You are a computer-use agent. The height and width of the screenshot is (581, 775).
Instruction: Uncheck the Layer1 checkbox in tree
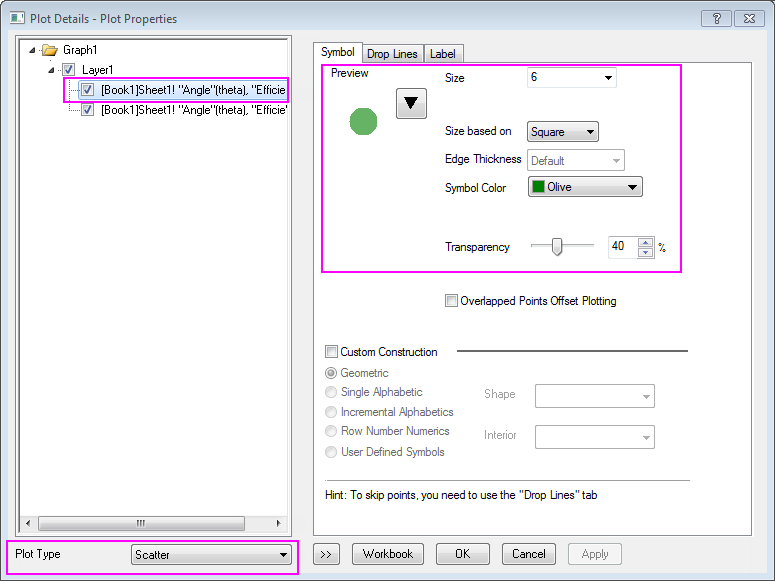(x=68, y=70)
